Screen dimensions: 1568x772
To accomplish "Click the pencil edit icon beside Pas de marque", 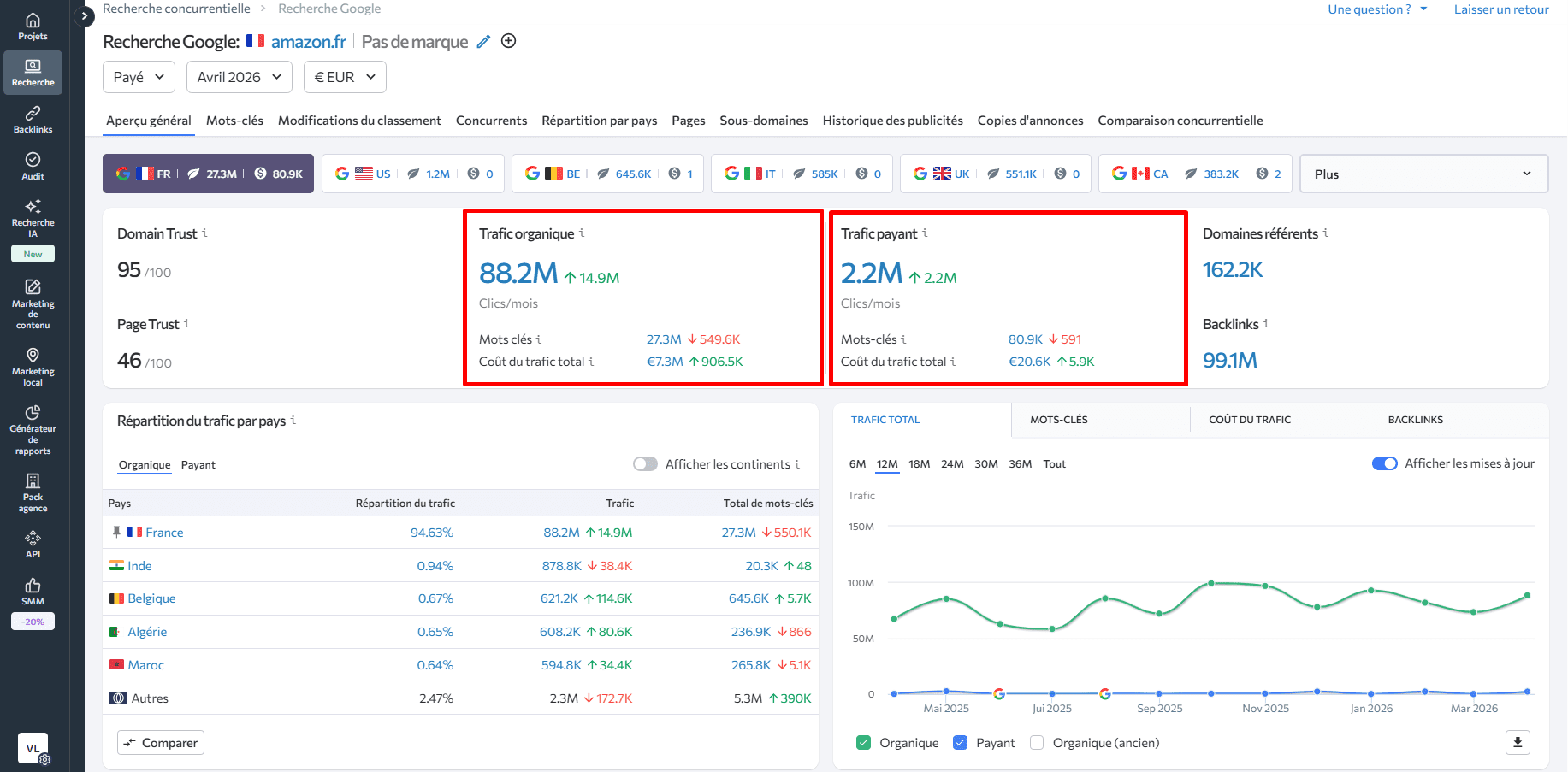I will (x=483, y=41).
